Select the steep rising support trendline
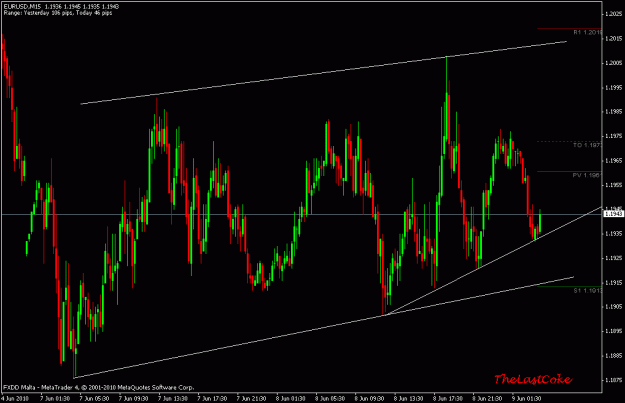Image resolution: width=625 pixels, height=403 pixels. click(494, 261)
